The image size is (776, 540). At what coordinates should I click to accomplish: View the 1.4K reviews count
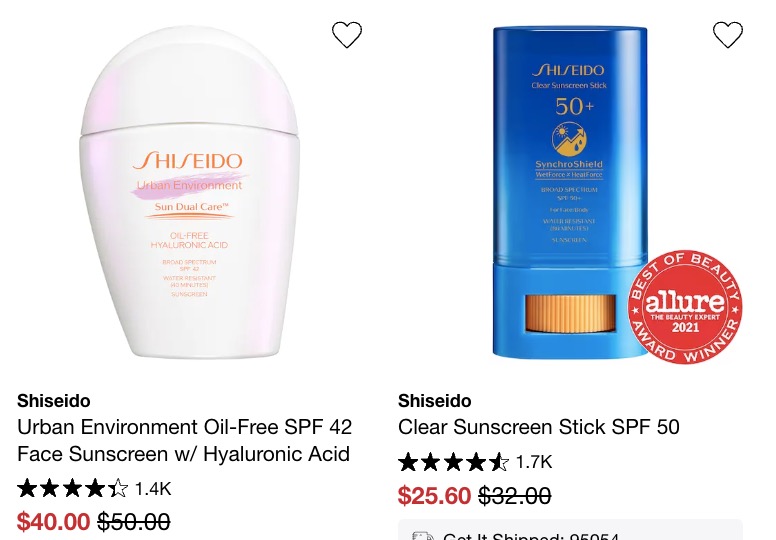coord(153,489)
